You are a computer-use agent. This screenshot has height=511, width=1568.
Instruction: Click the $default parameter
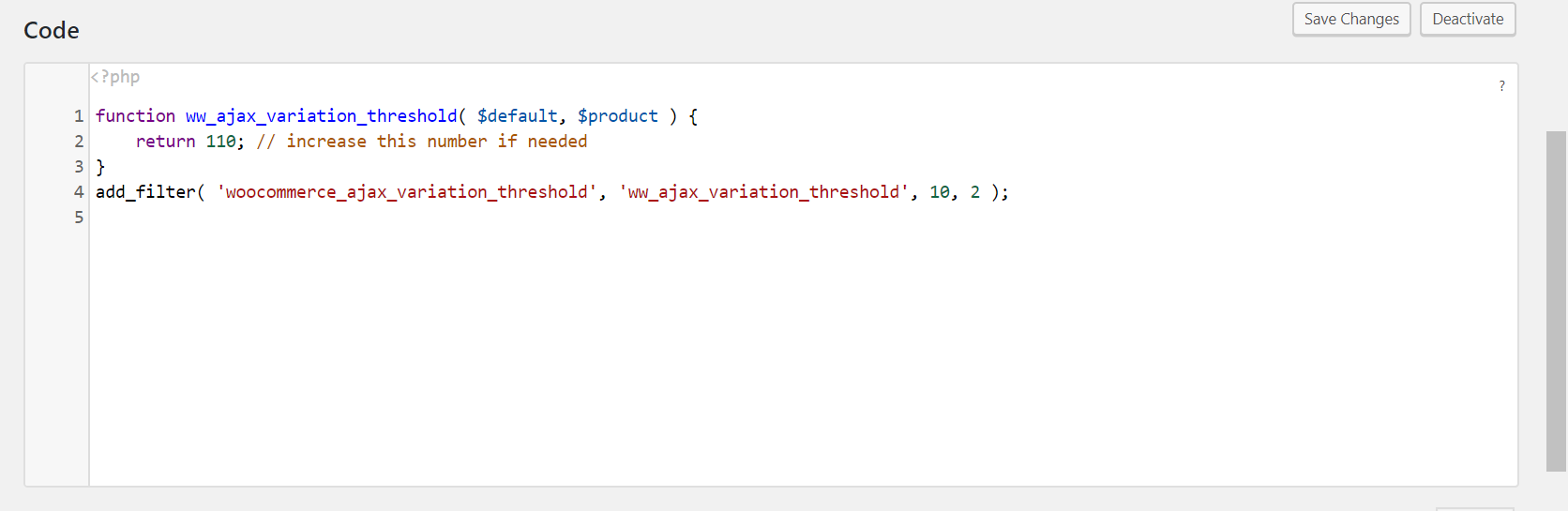point(517,116)
